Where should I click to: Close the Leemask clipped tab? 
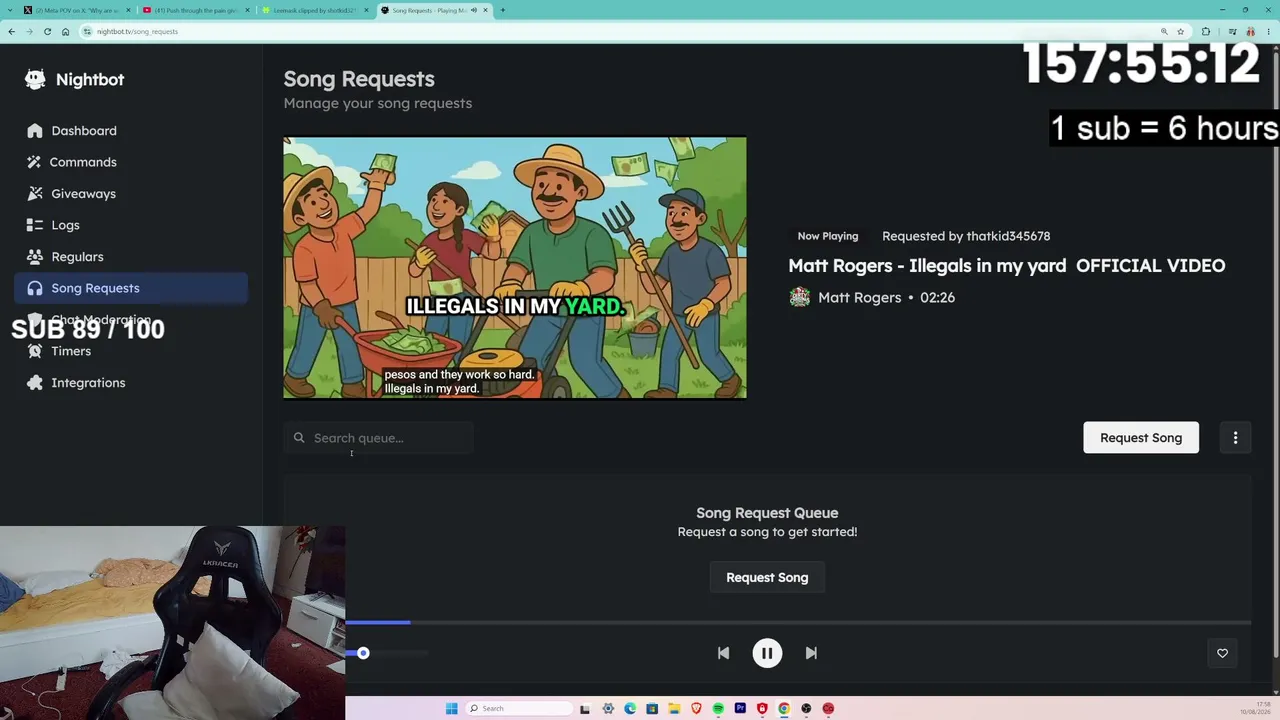click(x=366, y=10)
